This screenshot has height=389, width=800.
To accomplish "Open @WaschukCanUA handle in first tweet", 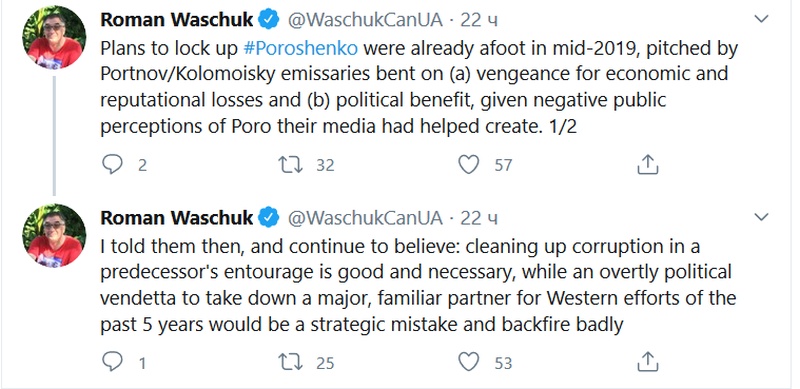I will click(365, 20).
